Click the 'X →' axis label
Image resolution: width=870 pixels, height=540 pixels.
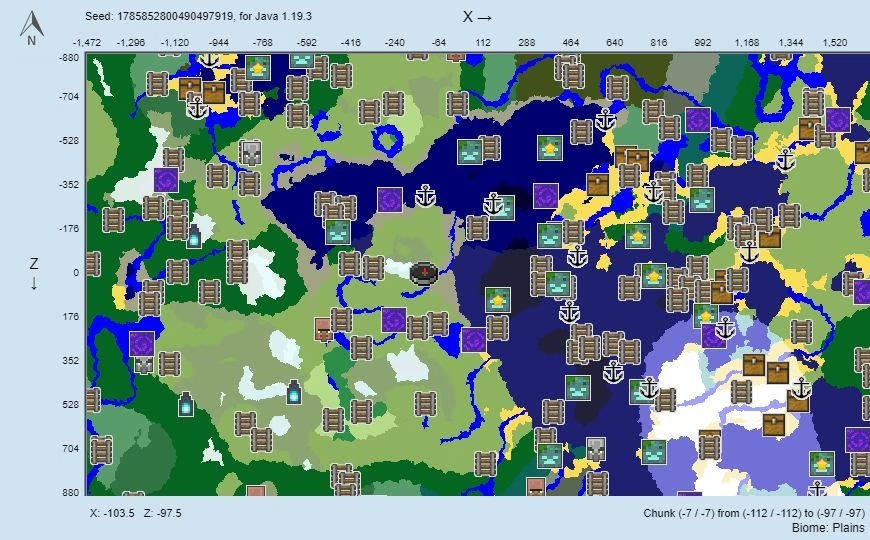pos(477,17)
